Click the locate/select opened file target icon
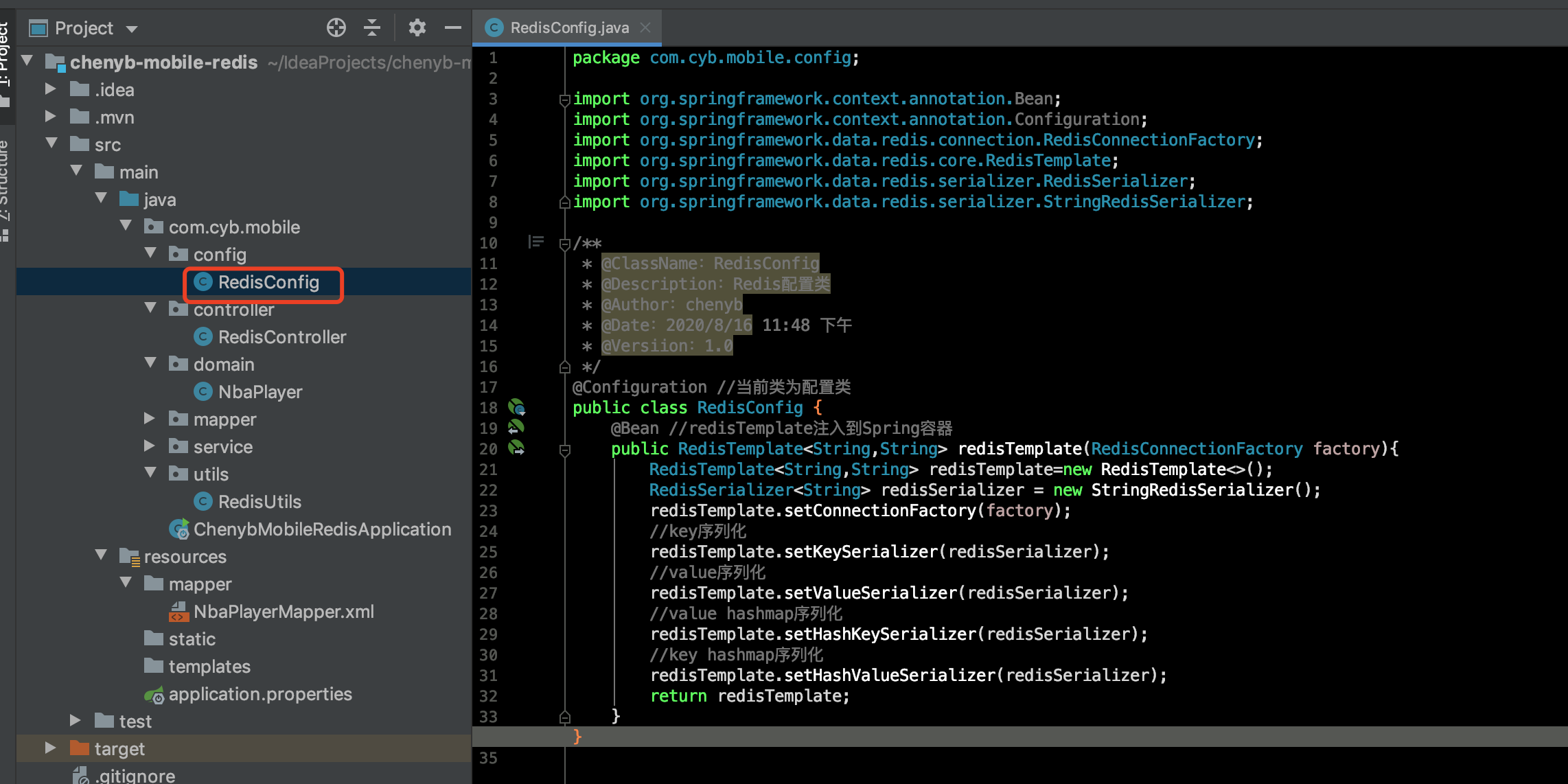 336,27
